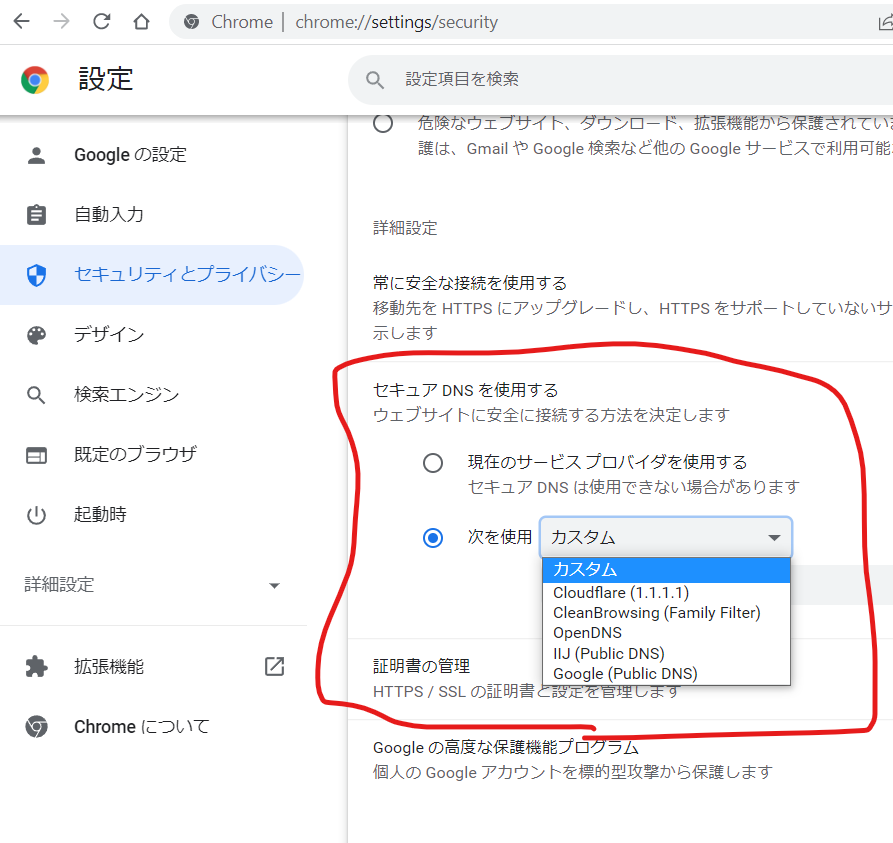Click the clipboard icon for 自動入力

[x=36, y=215]
